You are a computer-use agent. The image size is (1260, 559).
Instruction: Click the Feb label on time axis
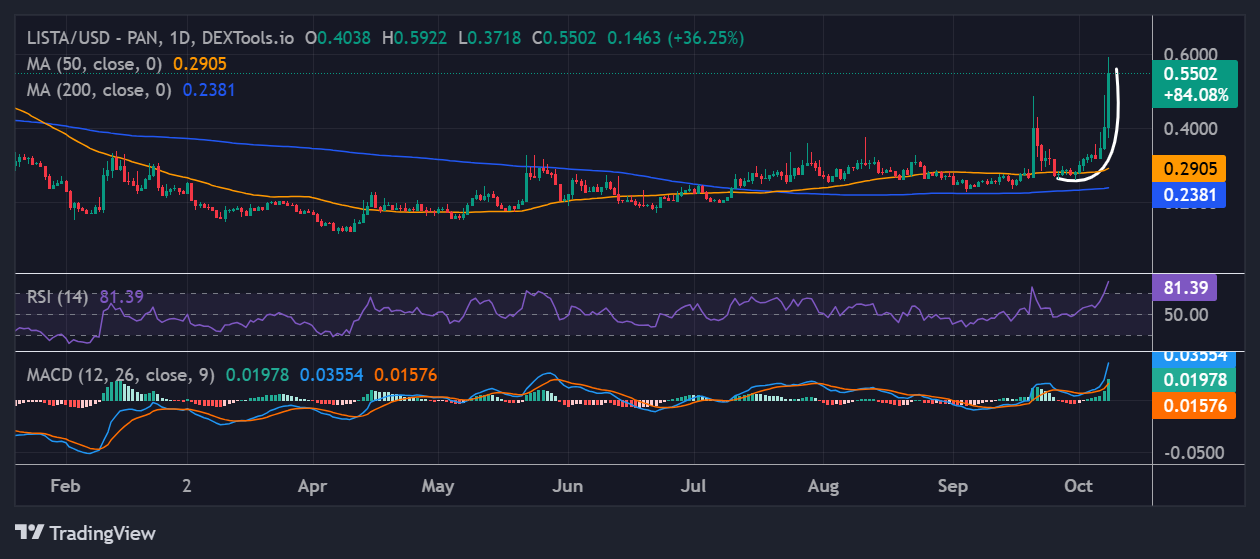coord(64,486)
